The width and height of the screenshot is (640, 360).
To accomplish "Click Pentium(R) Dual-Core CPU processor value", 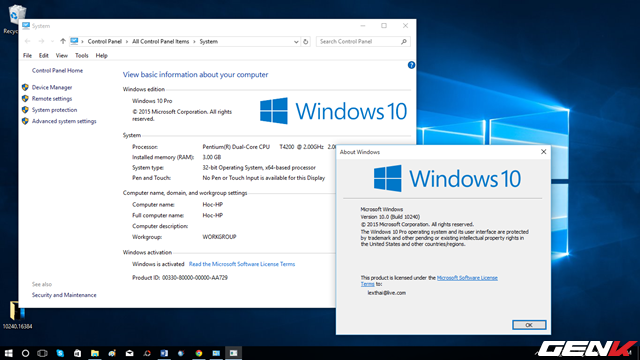I will [236, 147].
